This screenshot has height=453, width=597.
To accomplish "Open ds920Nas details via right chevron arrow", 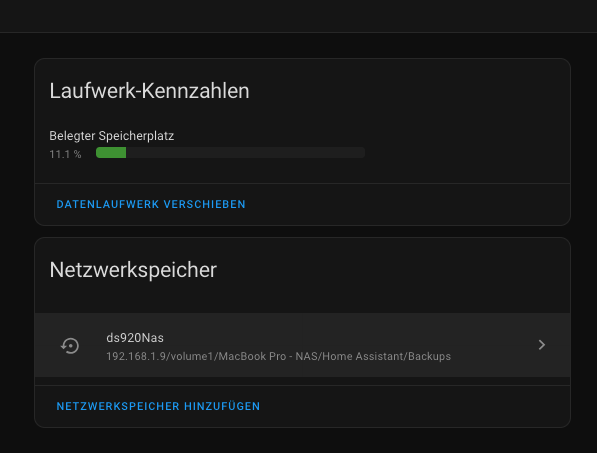I will coord(542,345).
